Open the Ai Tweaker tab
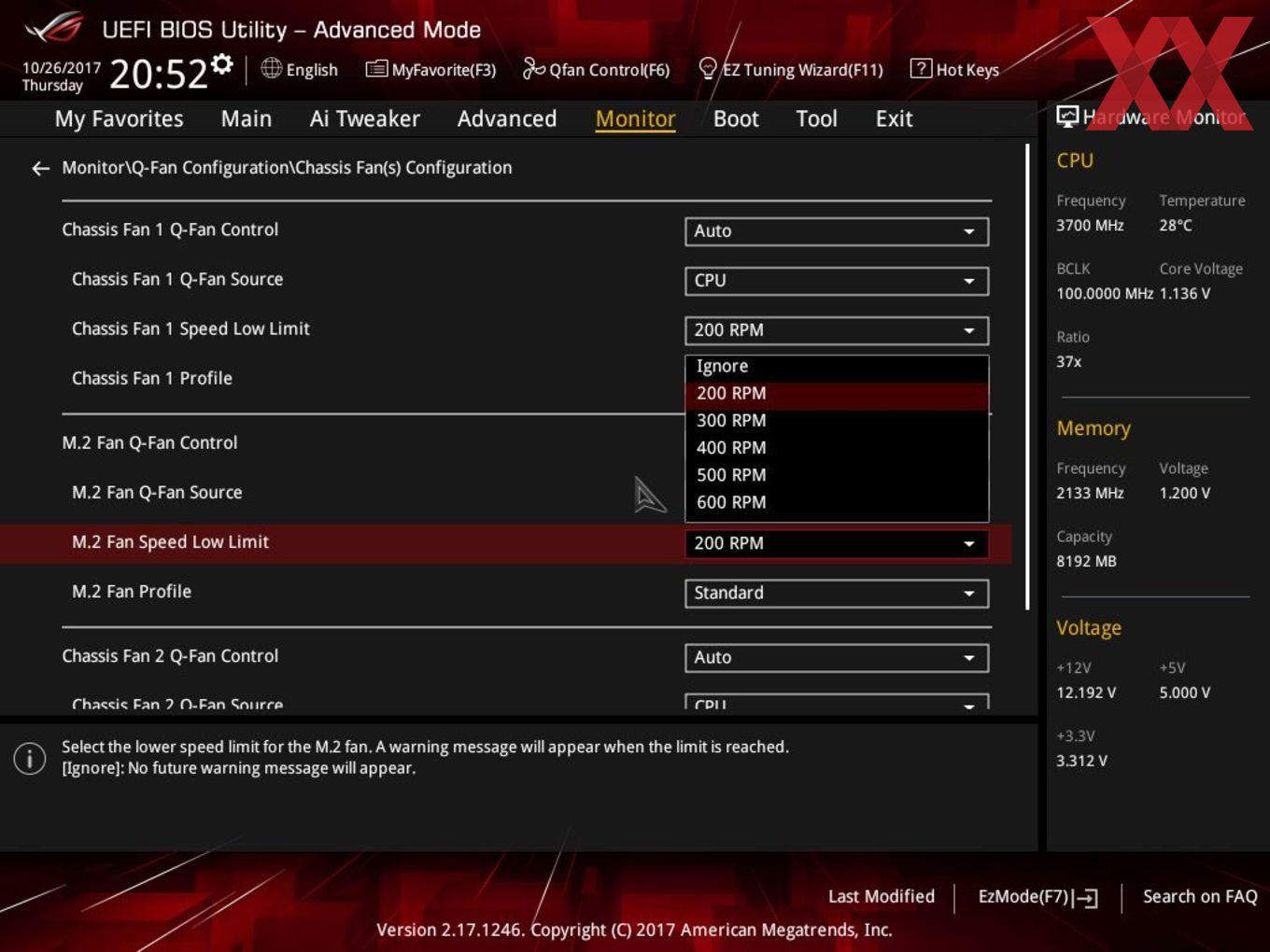 (365, 119)
